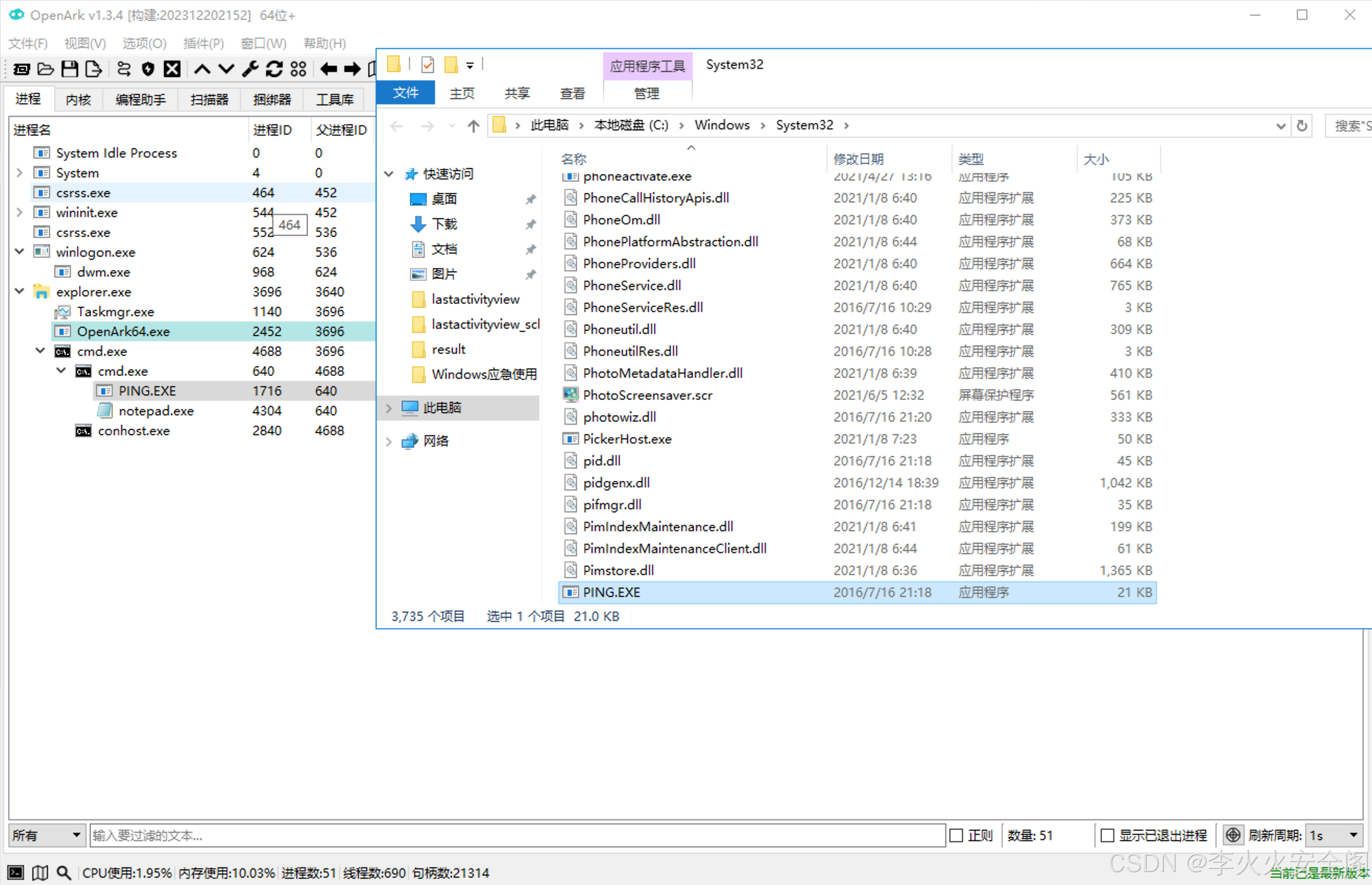
Task: Click the floppy disk save icon
Action: pyautogui.click(x=69, y=69)
